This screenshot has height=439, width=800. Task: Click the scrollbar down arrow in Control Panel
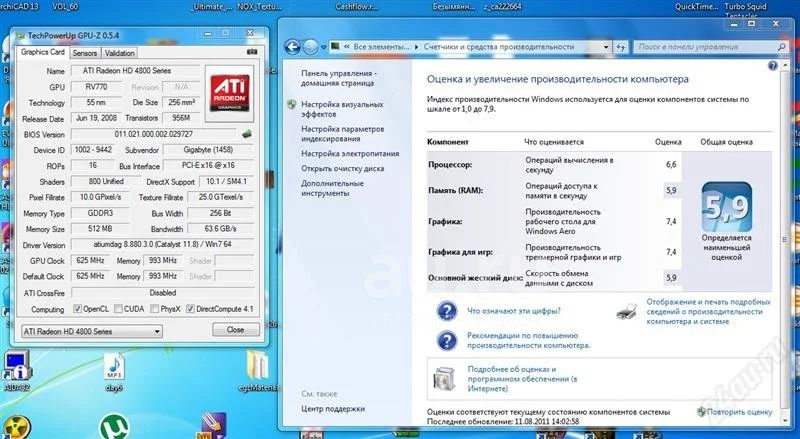pyautogui.click(x=784, y=422)
